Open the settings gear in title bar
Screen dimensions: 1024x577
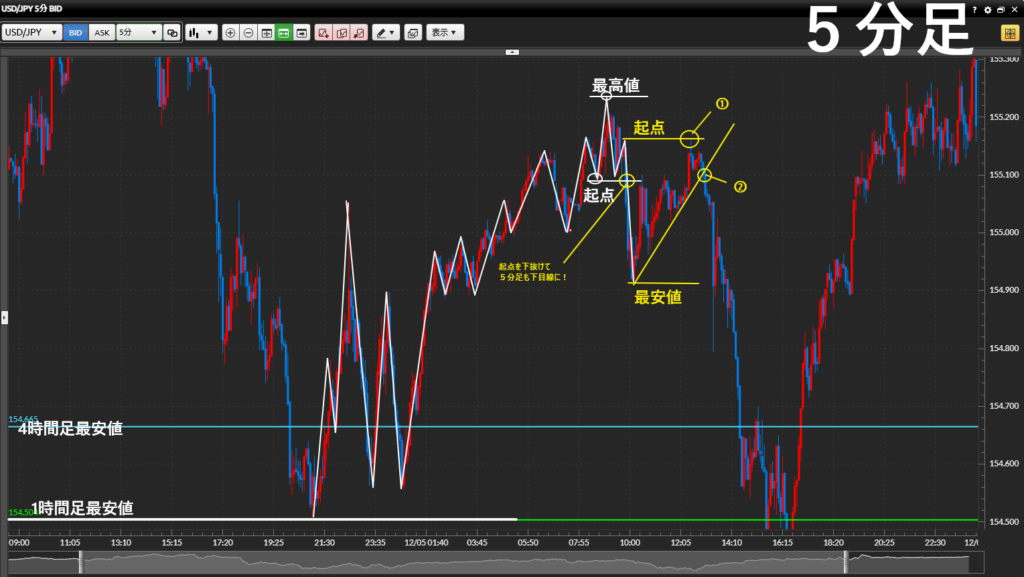point(988,9)
